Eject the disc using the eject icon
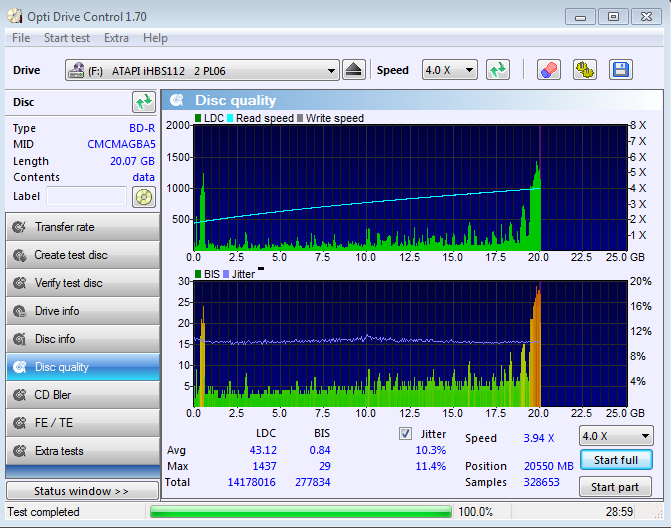This screenshot has height=528, width=672. pos(354,70)
